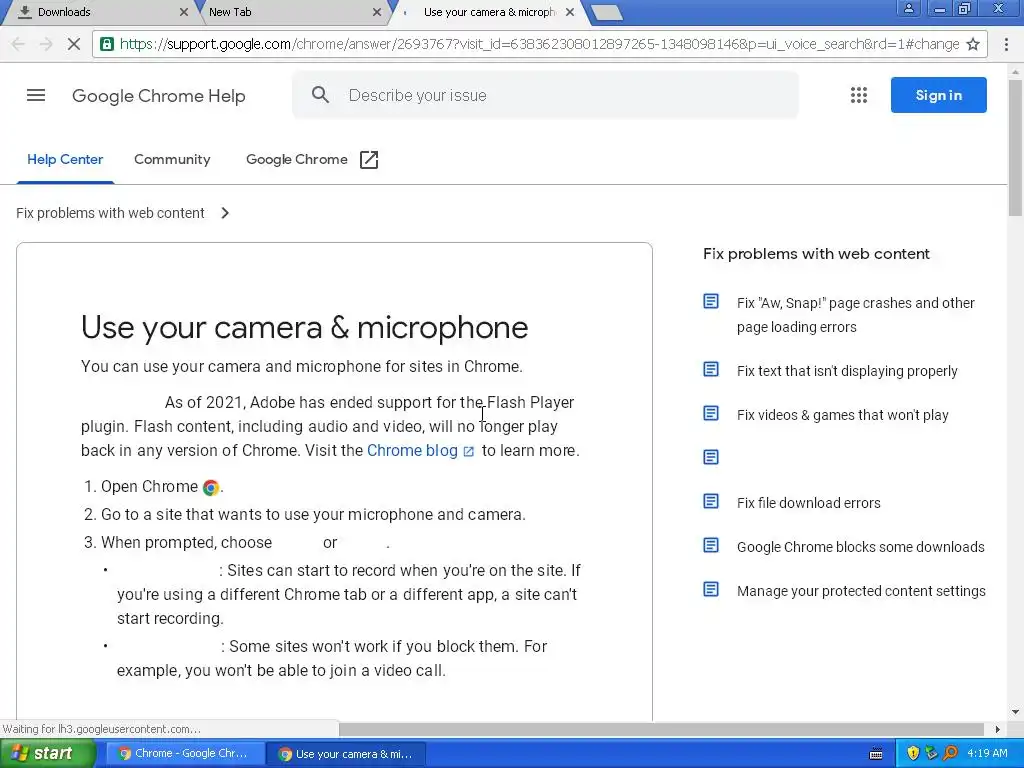Screen dimensions: 1024x768
Task: Click article icon for Fix file download errors
Action: tap(711, 501)
